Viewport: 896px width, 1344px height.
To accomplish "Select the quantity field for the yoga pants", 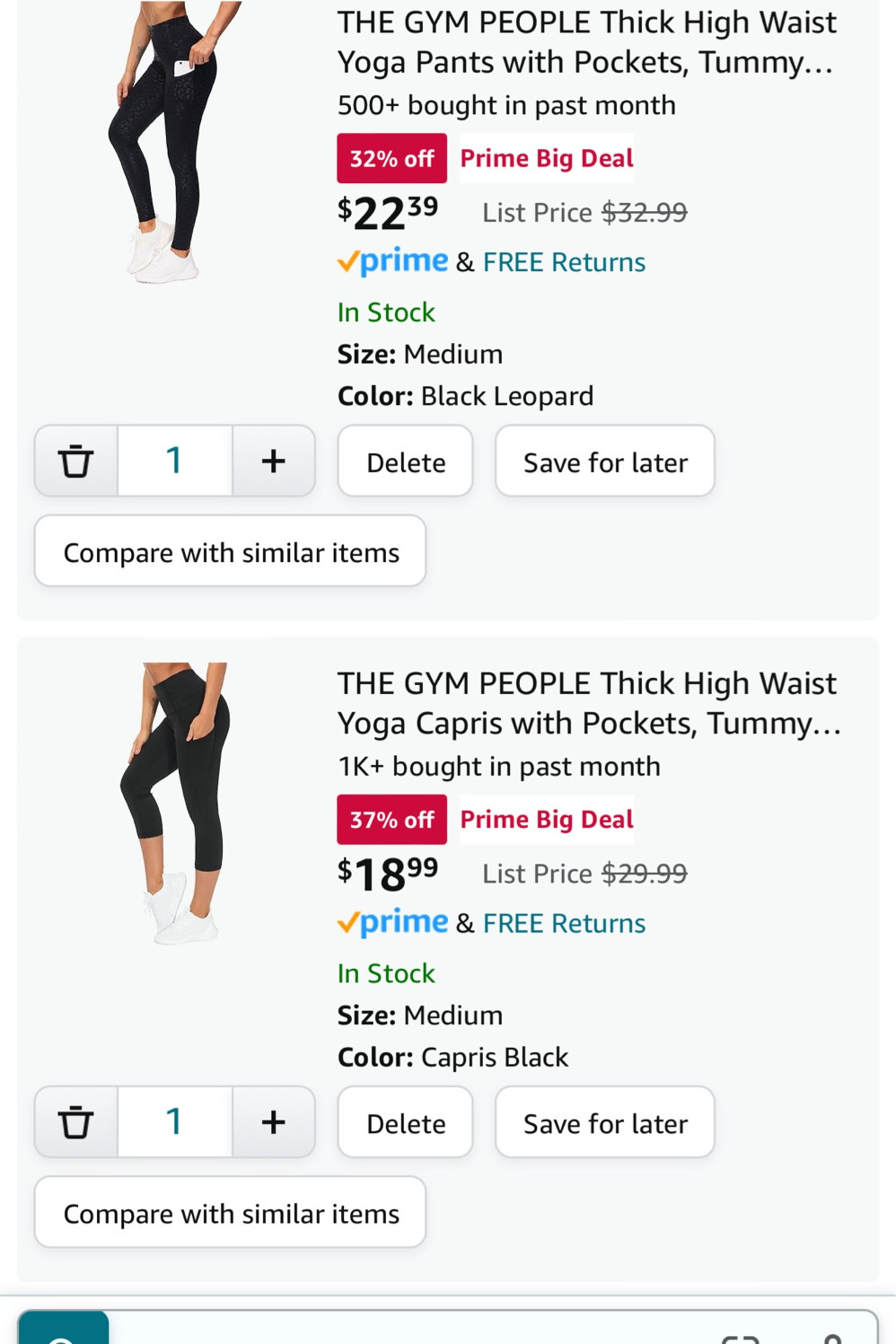I will click(x=174, y=461).
